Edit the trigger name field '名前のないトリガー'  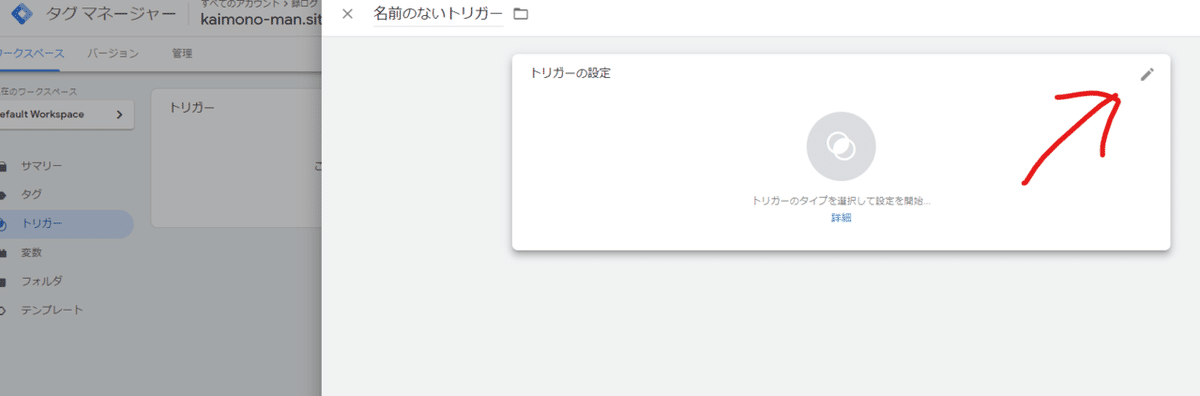click(x=438, y=14)
